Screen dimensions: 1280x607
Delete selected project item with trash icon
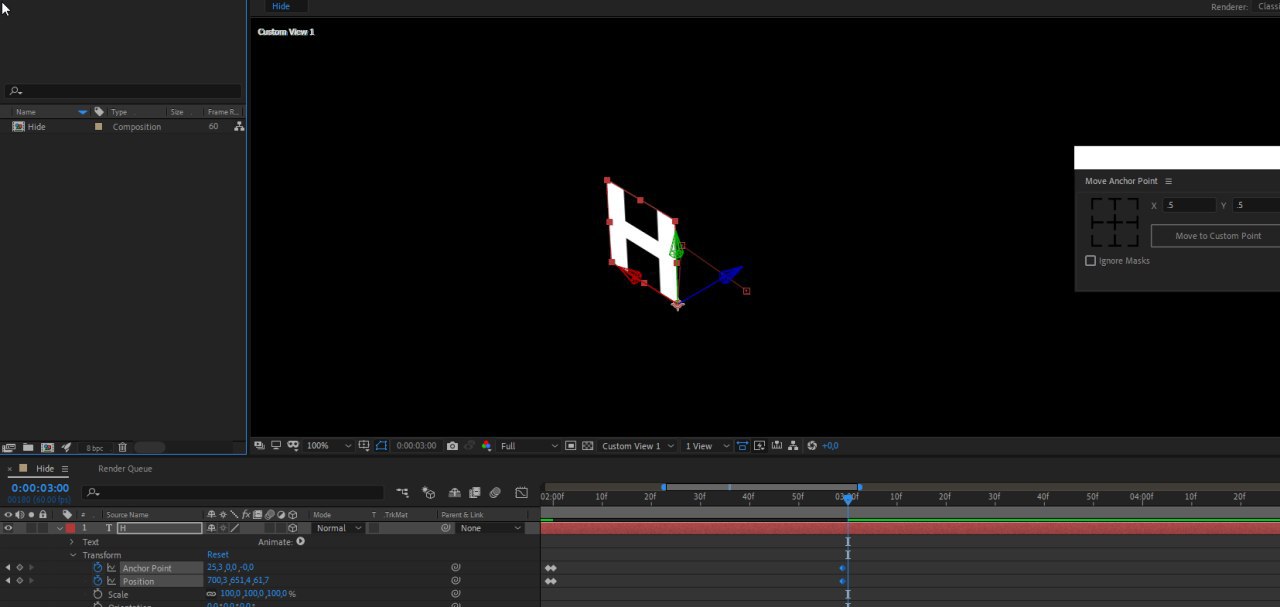click(122, 447)
